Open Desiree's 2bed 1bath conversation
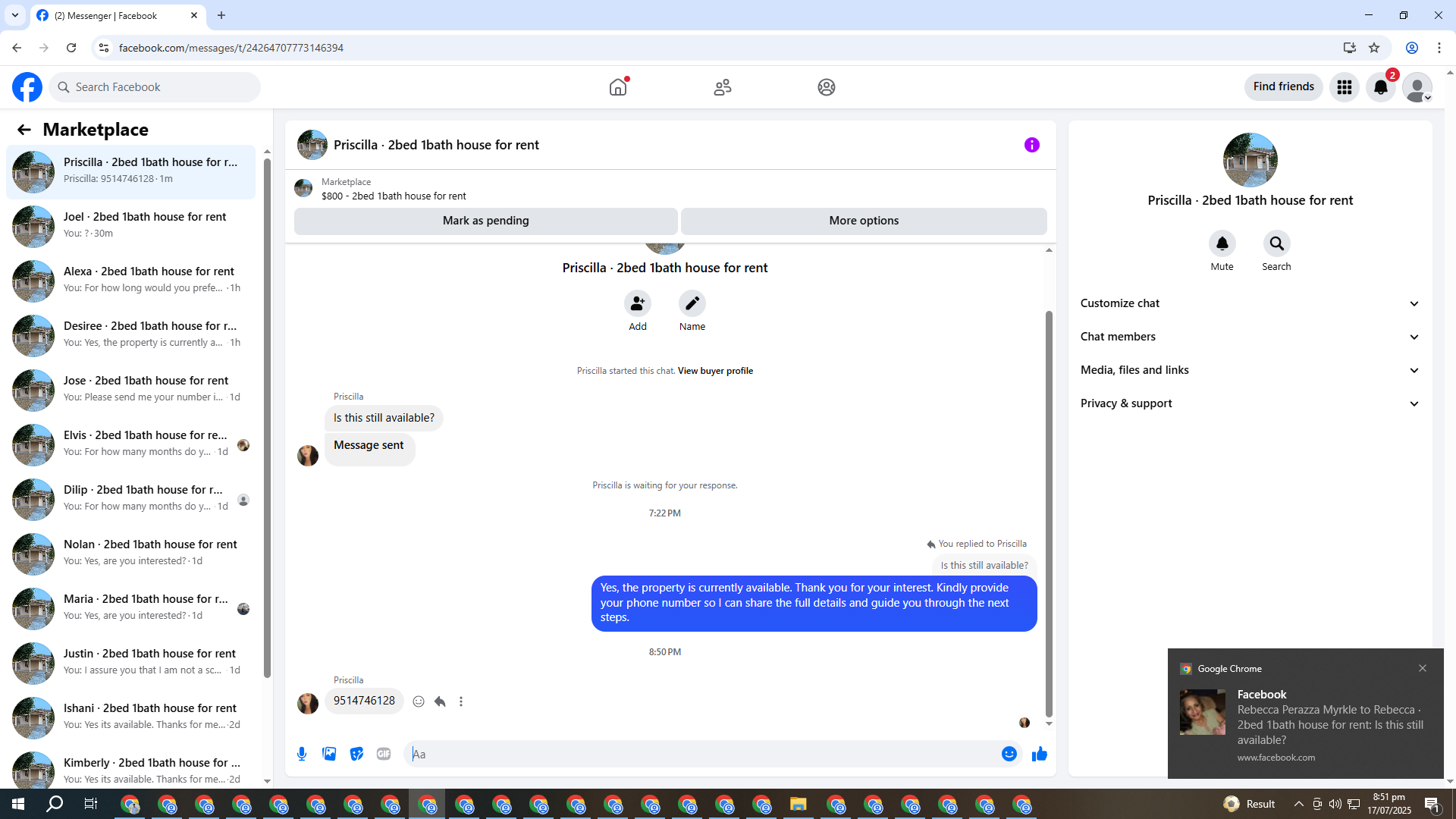Viewport: 1456px width, 819px height. pos(130,335)
